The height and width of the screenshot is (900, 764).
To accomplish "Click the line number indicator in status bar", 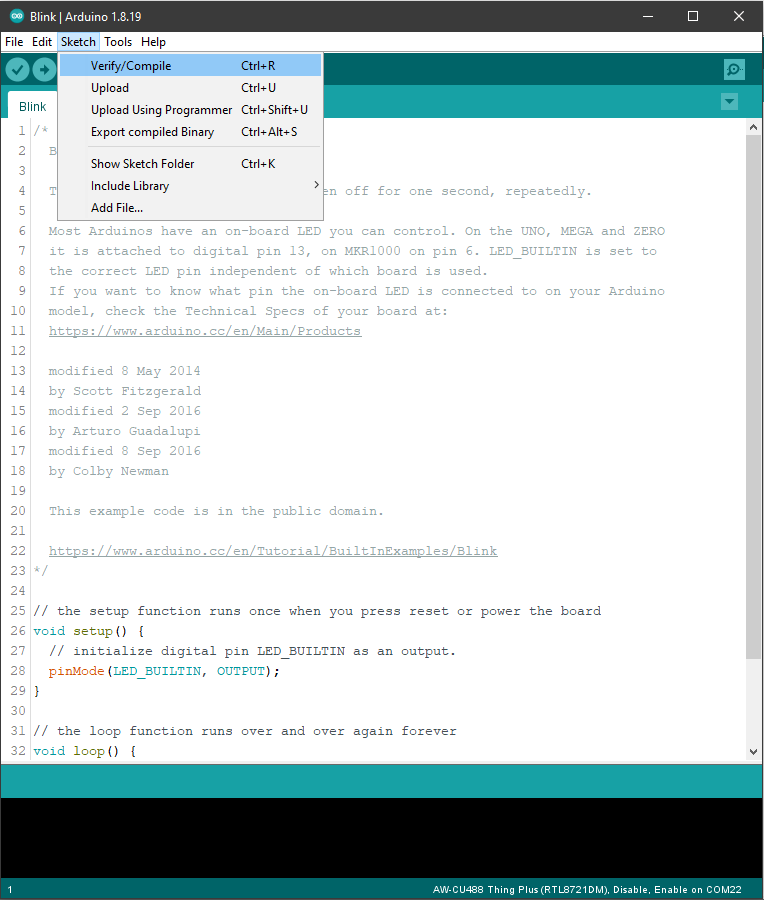I will point(10,890).
